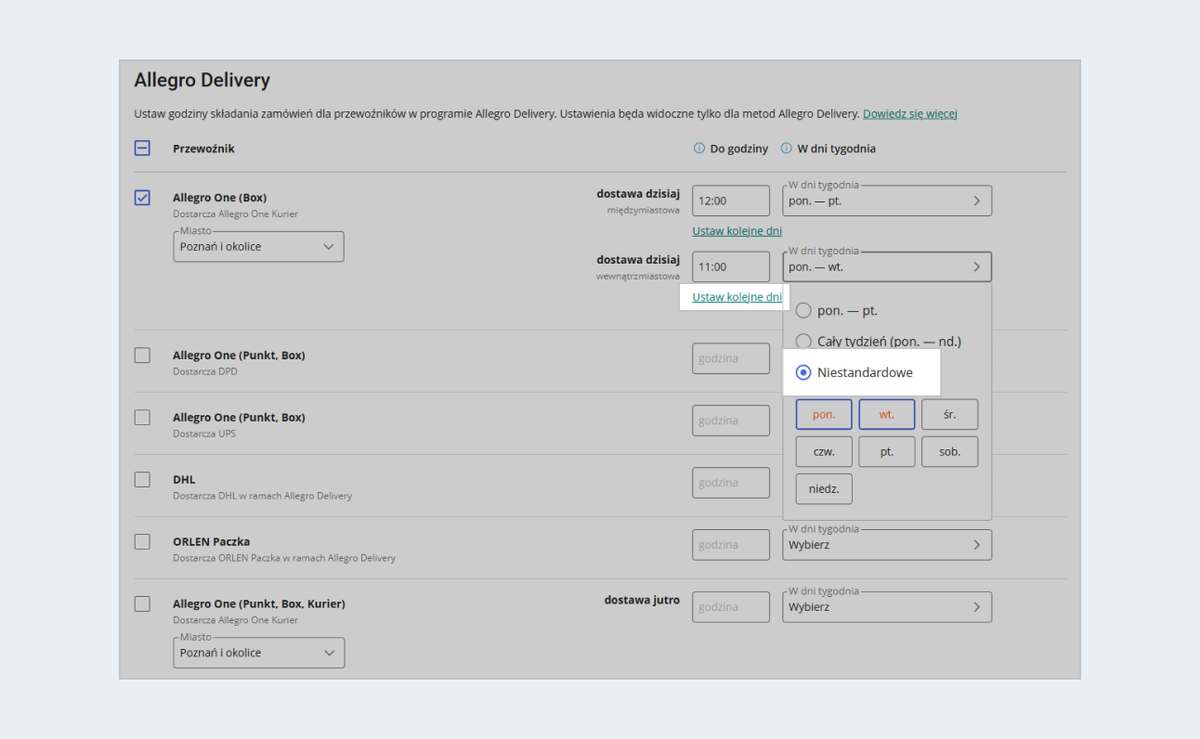Uncheck the Allegro One (Box) checkbox

tap(142, 198)
